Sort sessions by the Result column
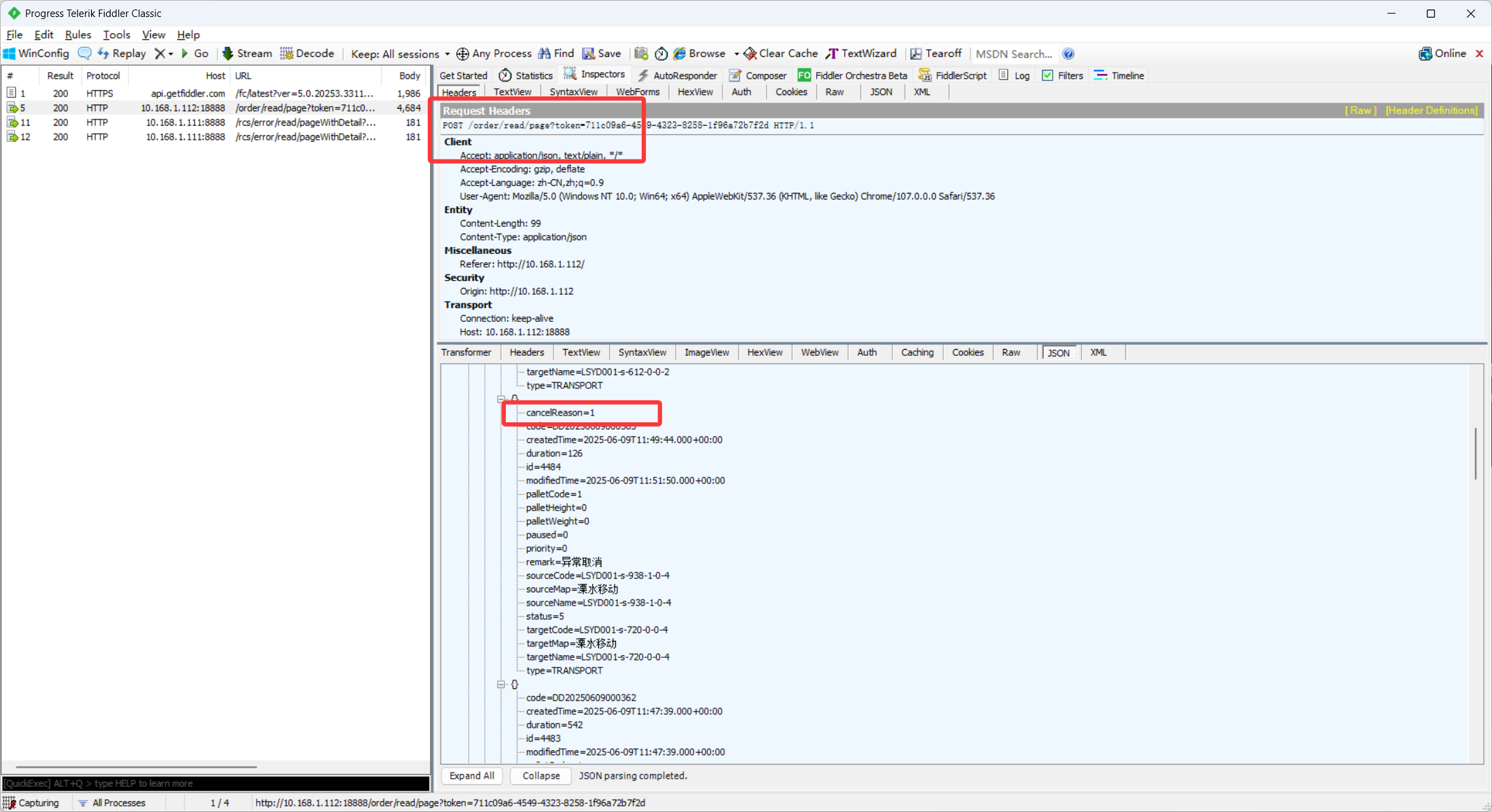 point(60,75)
